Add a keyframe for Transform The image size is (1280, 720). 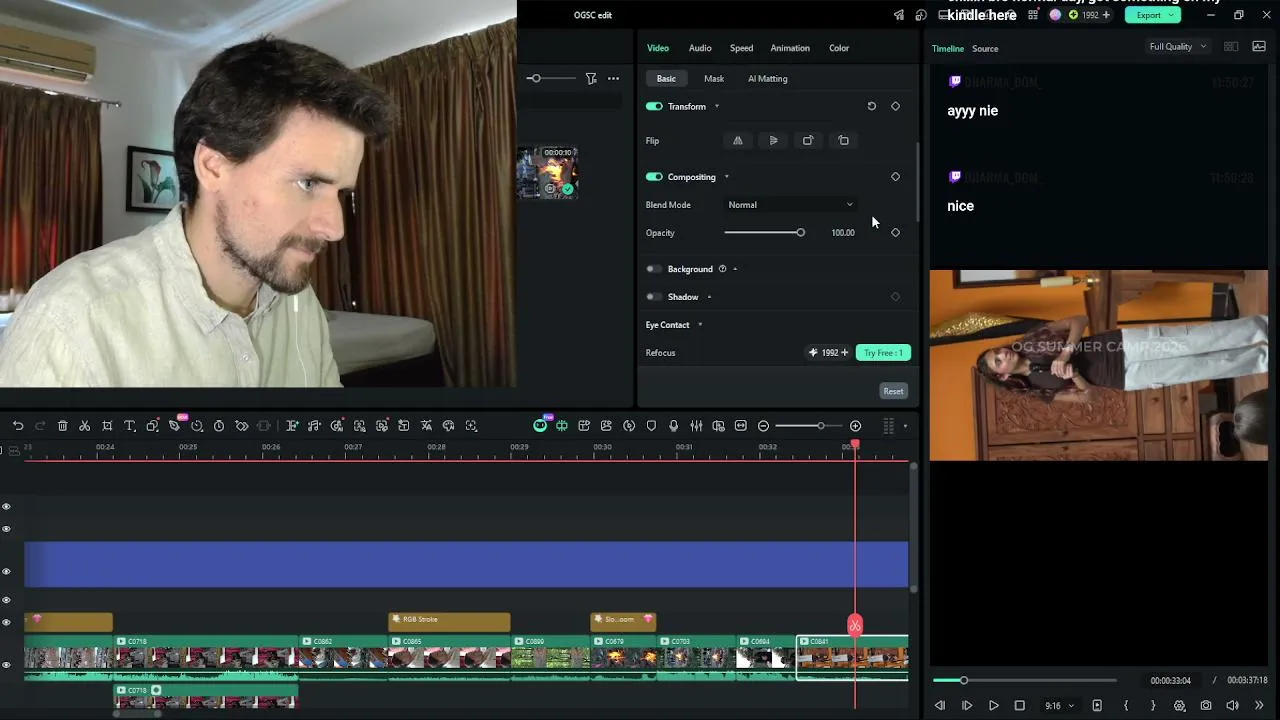click(x=895, y=106)
